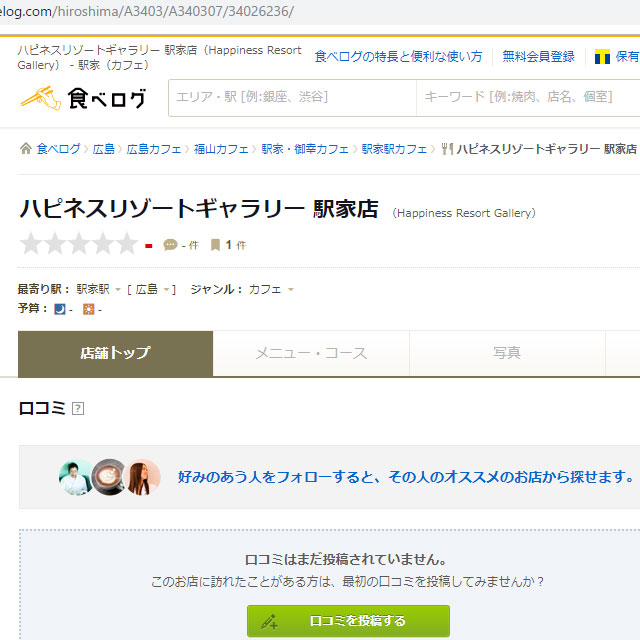Click the 福山カフェ breadcrumb link
The height and width of the screenshot is (640, 640).
[221, 149]
